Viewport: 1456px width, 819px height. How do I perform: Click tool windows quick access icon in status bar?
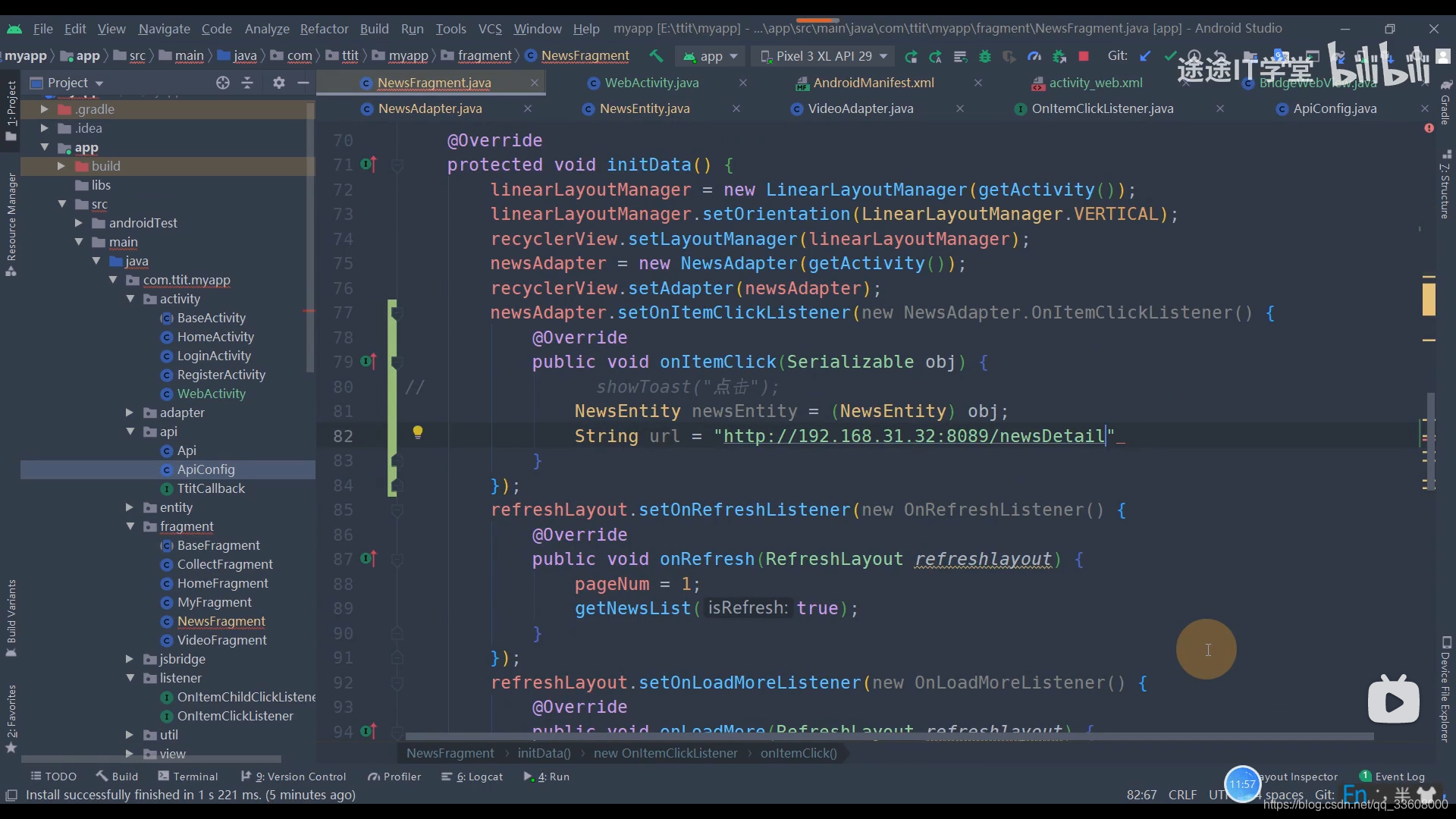pyautogui.click(x=11, y=795)
